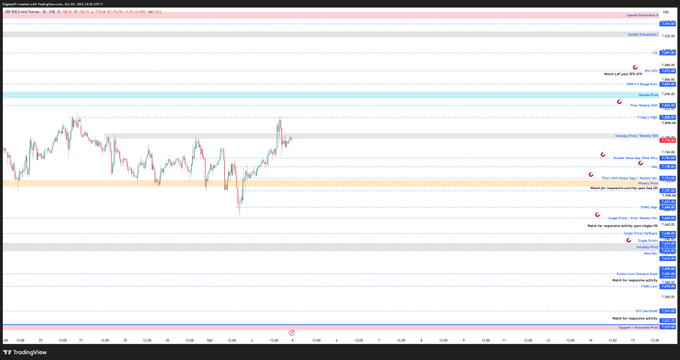This screenshot has width=680, height=360.
Task: Open the purple event marker on the time axis
Action: pyautogui.click(x=291, y=333)
